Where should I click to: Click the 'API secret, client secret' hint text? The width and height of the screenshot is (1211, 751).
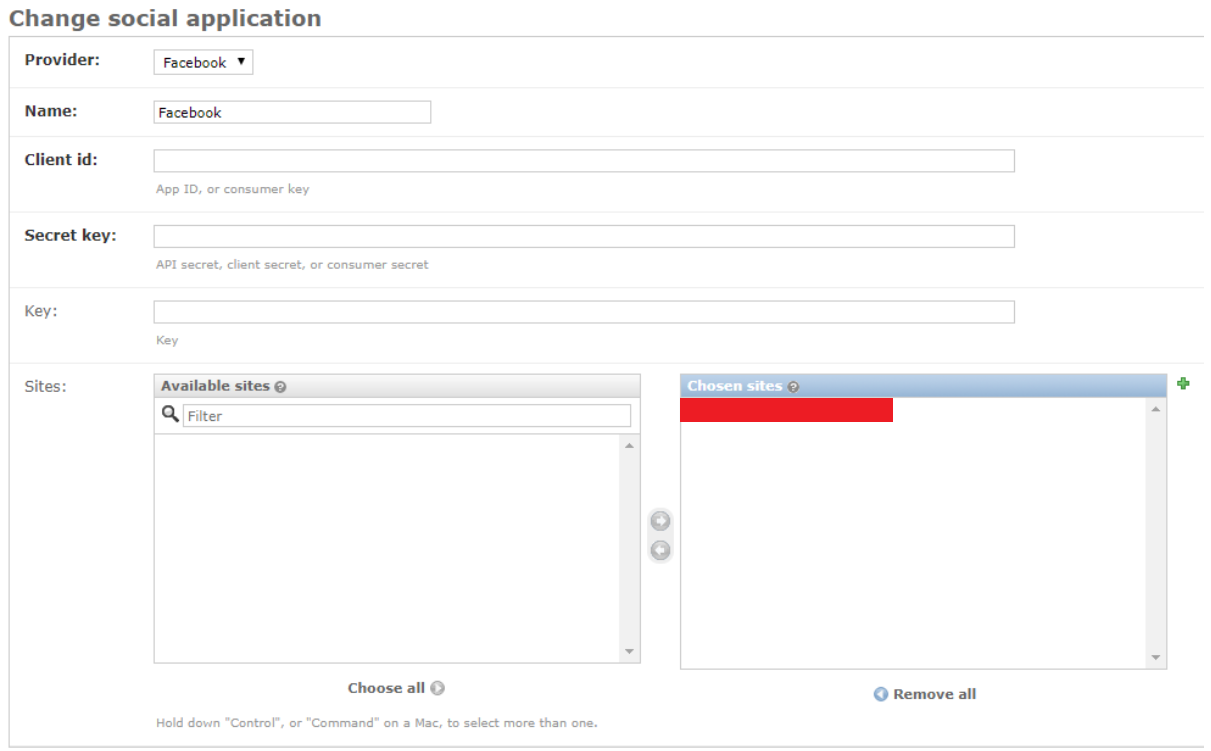292,265
